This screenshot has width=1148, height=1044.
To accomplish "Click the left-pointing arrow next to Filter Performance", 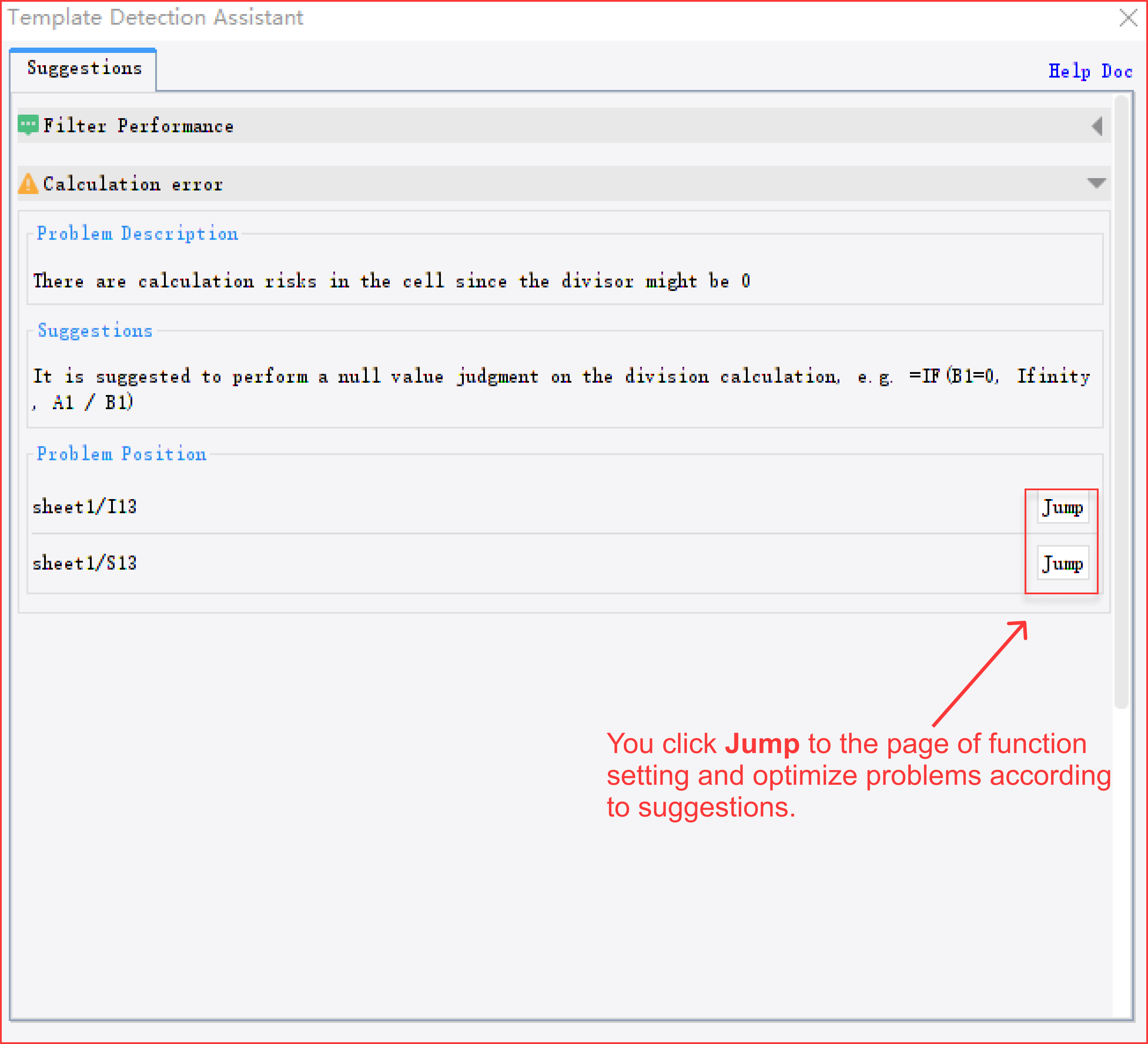I will pyautogui.click(x=1096, y=126).
